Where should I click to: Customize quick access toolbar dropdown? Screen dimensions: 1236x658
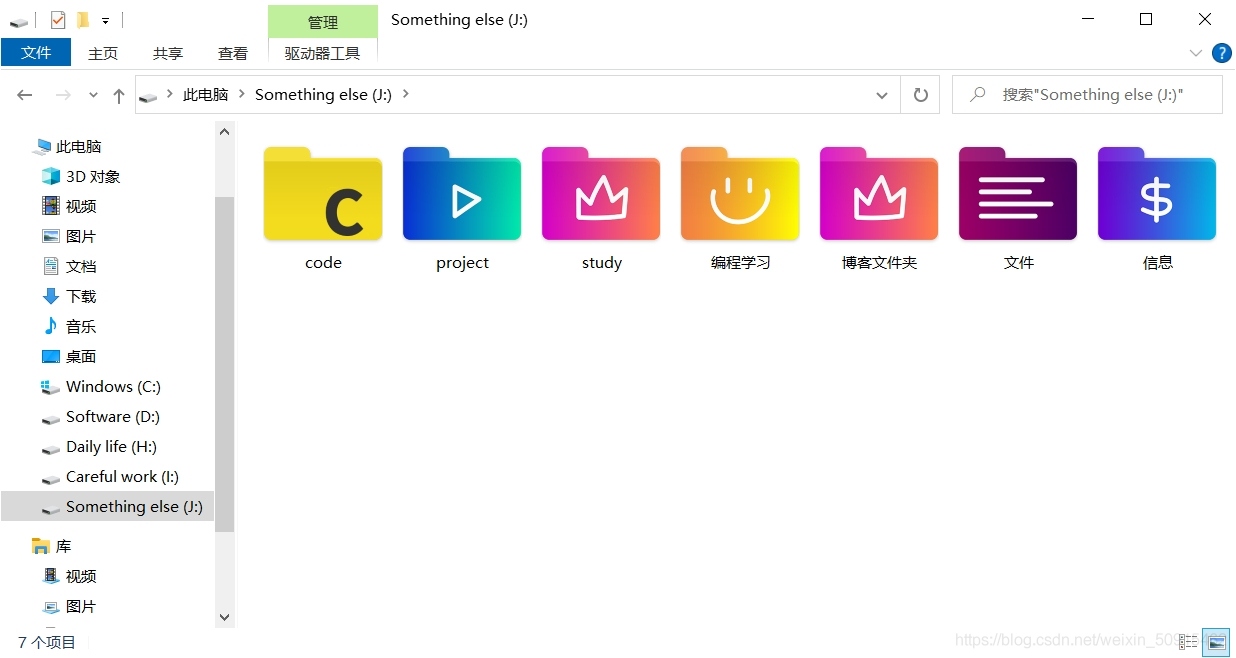click(105, 21)
